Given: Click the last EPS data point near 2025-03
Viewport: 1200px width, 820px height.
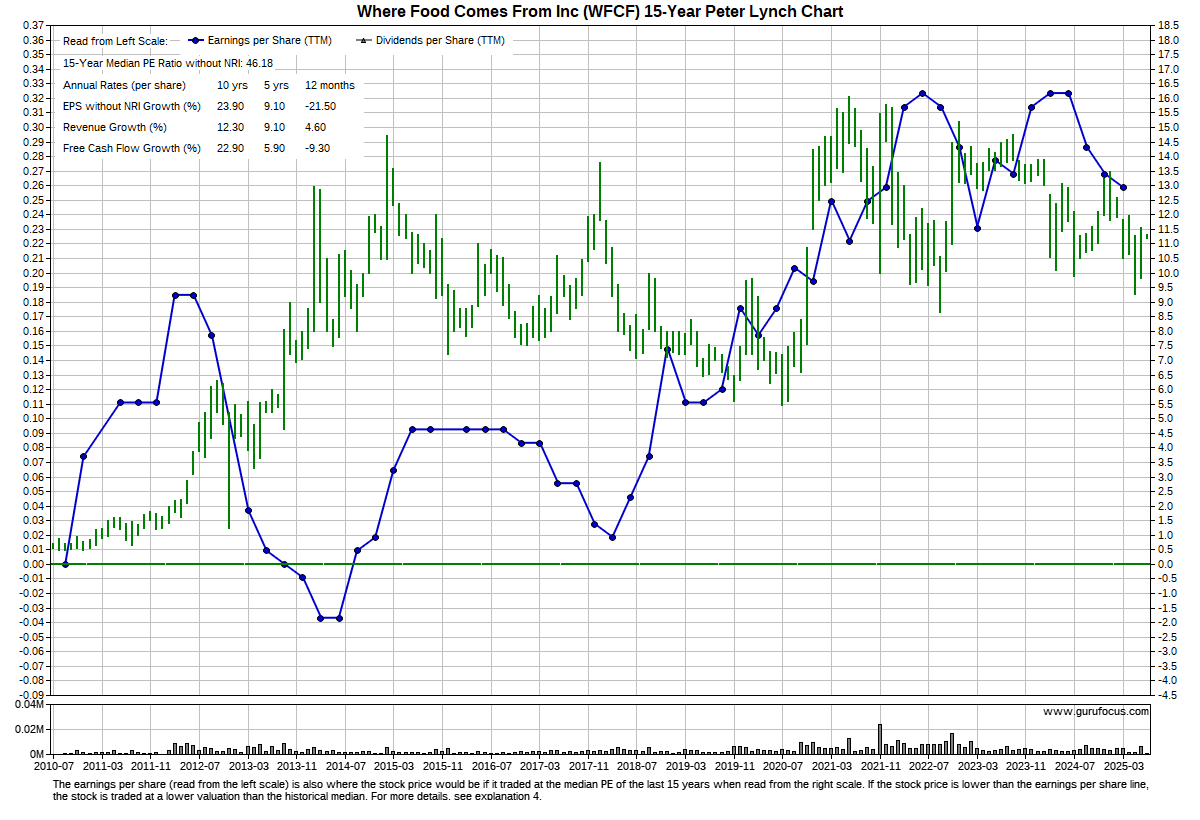Looking at the screenshot, I should (x=1123, y=188).
